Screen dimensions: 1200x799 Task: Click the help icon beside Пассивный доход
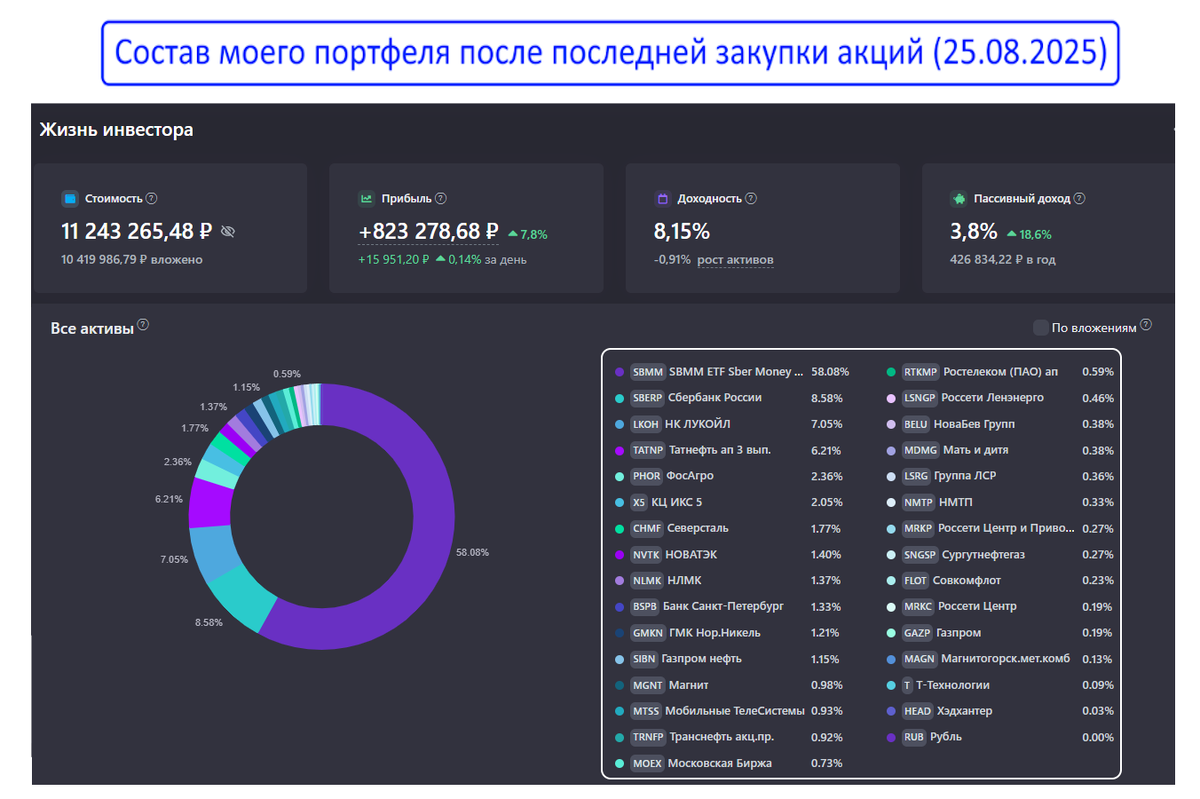1080,199
